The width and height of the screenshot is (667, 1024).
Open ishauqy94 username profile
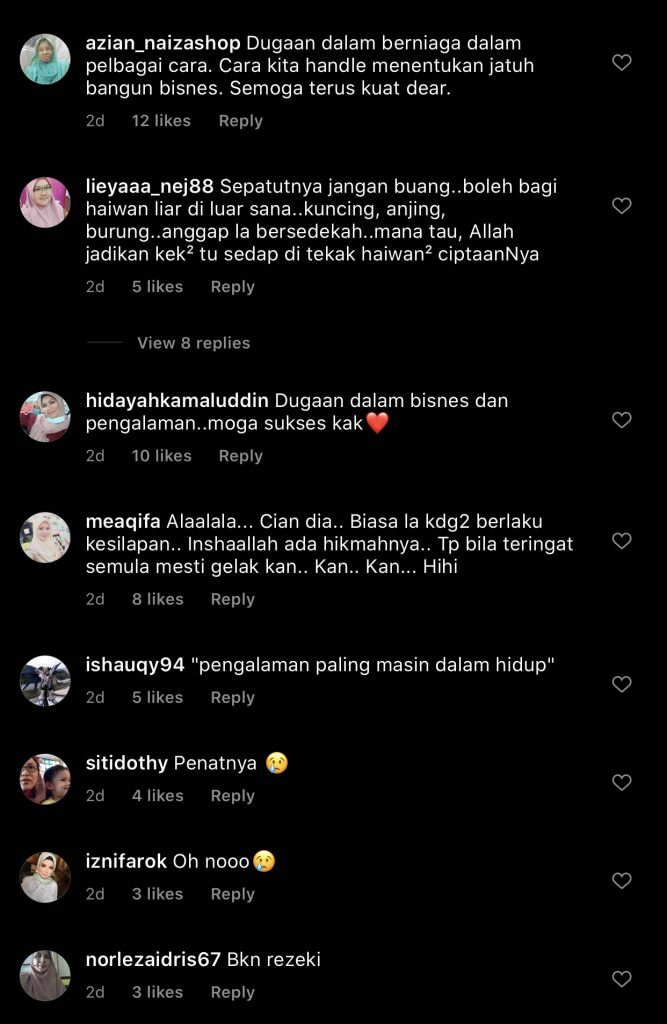click(135, 665)
